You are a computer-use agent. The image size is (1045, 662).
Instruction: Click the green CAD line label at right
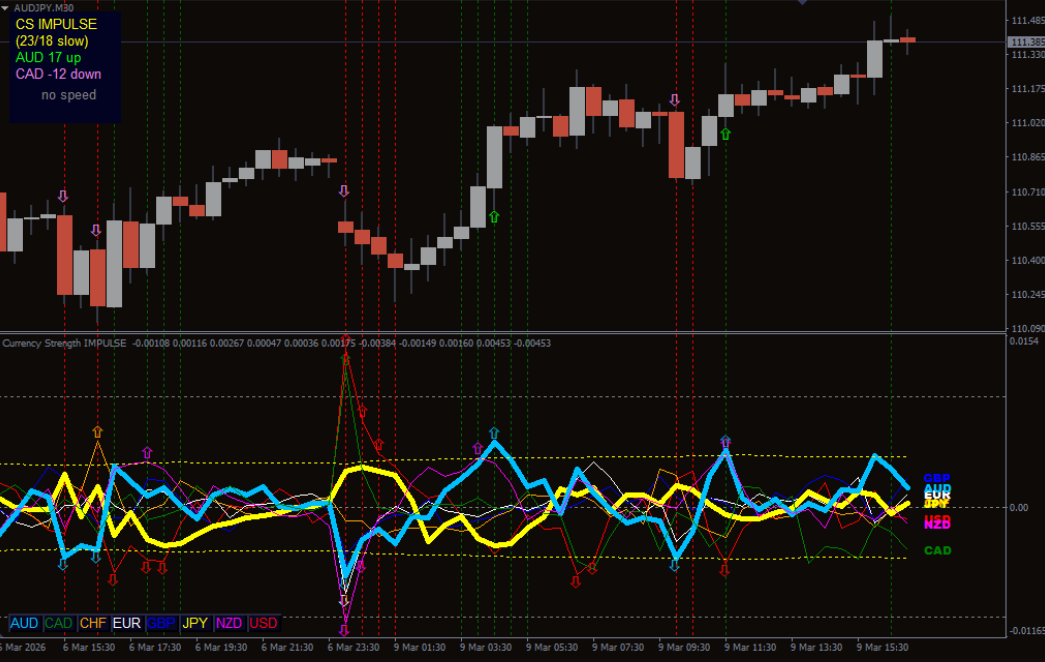pyautogui.click(x=937, y=550)
